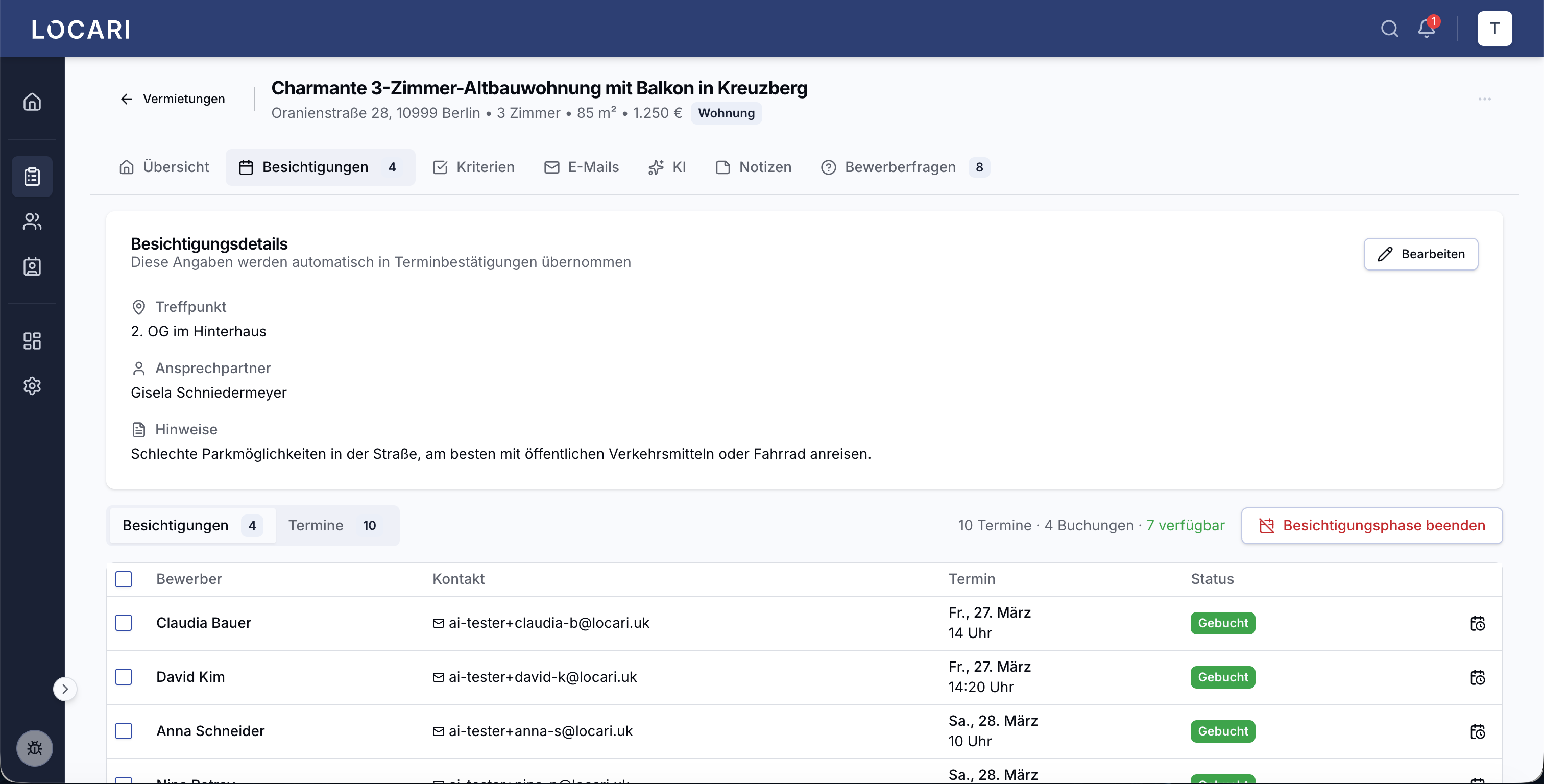Viewport: 1544px width, 784px height.
Task: Click the Bearbeiten button
Action: click(1420, 254)
